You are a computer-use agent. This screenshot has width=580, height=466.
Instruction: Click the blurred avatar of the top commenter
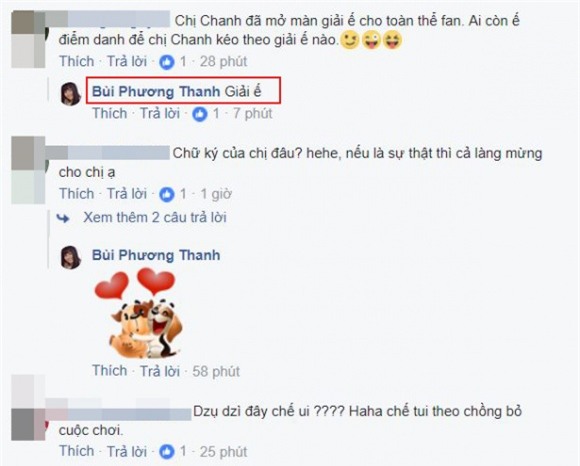click(28, 39)
